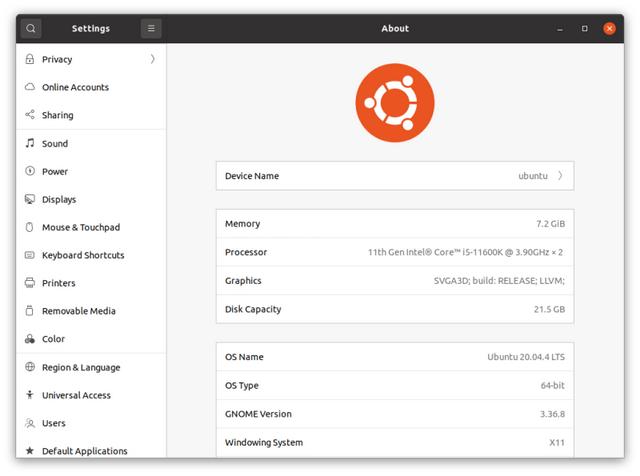The width and height of the screenshot is (640, 476).
Task: Open Region & Language settings
Action: point(91,367)
